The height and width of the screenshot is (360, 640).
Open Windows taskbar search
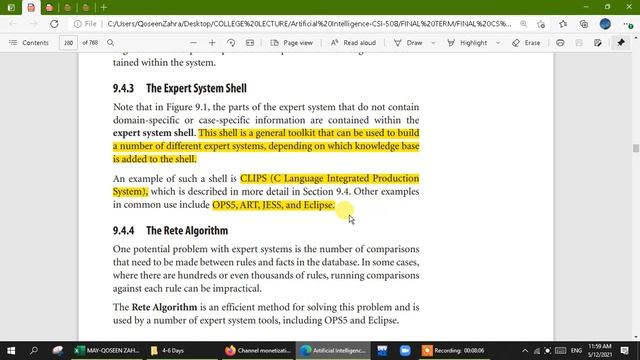click(34, 350)
